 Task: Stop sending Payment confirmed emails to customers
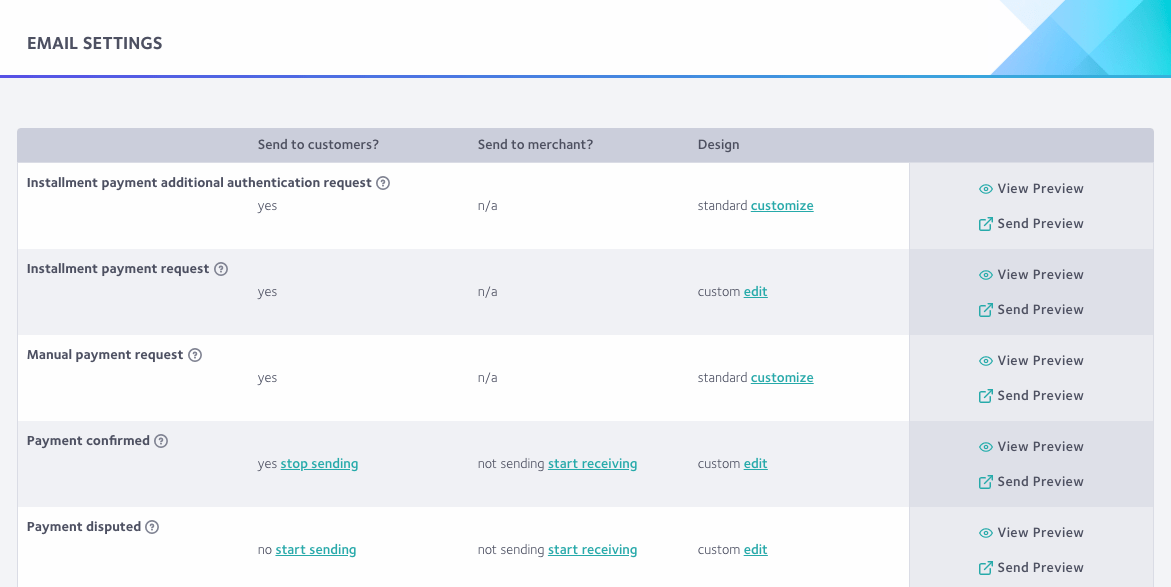tap(319, 464)
